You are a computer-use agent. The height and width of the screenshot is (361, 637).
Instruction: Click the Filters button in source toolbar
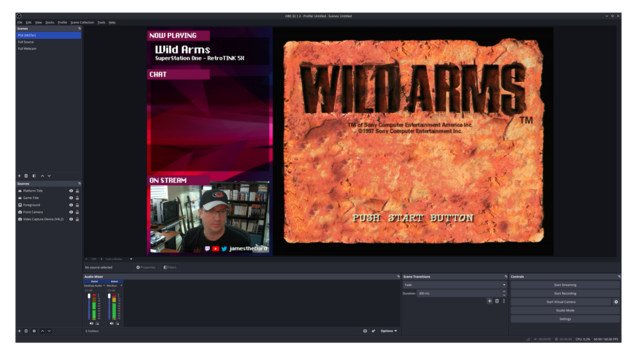point(170,267)
